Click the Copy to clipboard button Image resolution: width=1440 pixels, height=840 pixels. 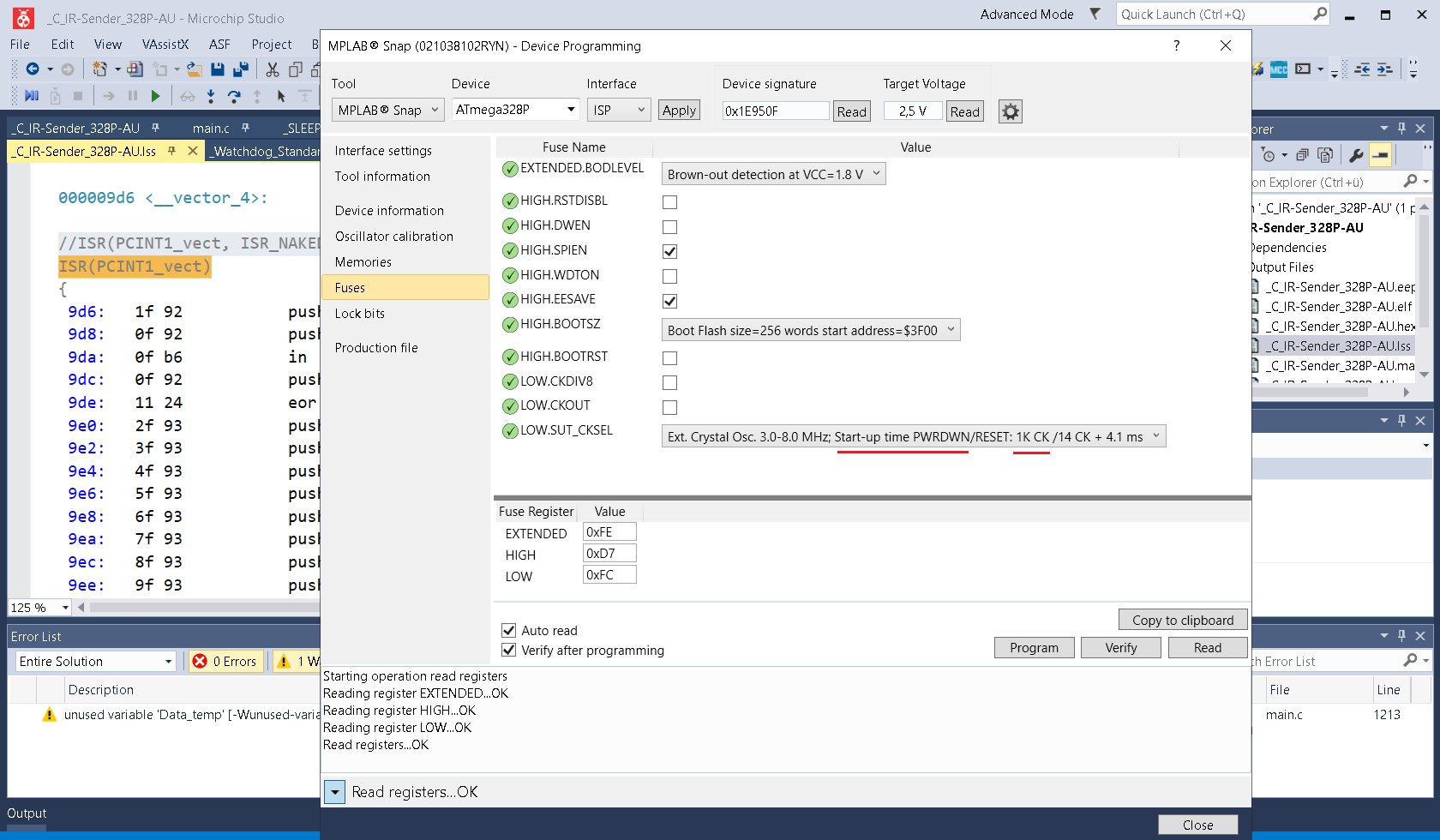point(1183,620)
